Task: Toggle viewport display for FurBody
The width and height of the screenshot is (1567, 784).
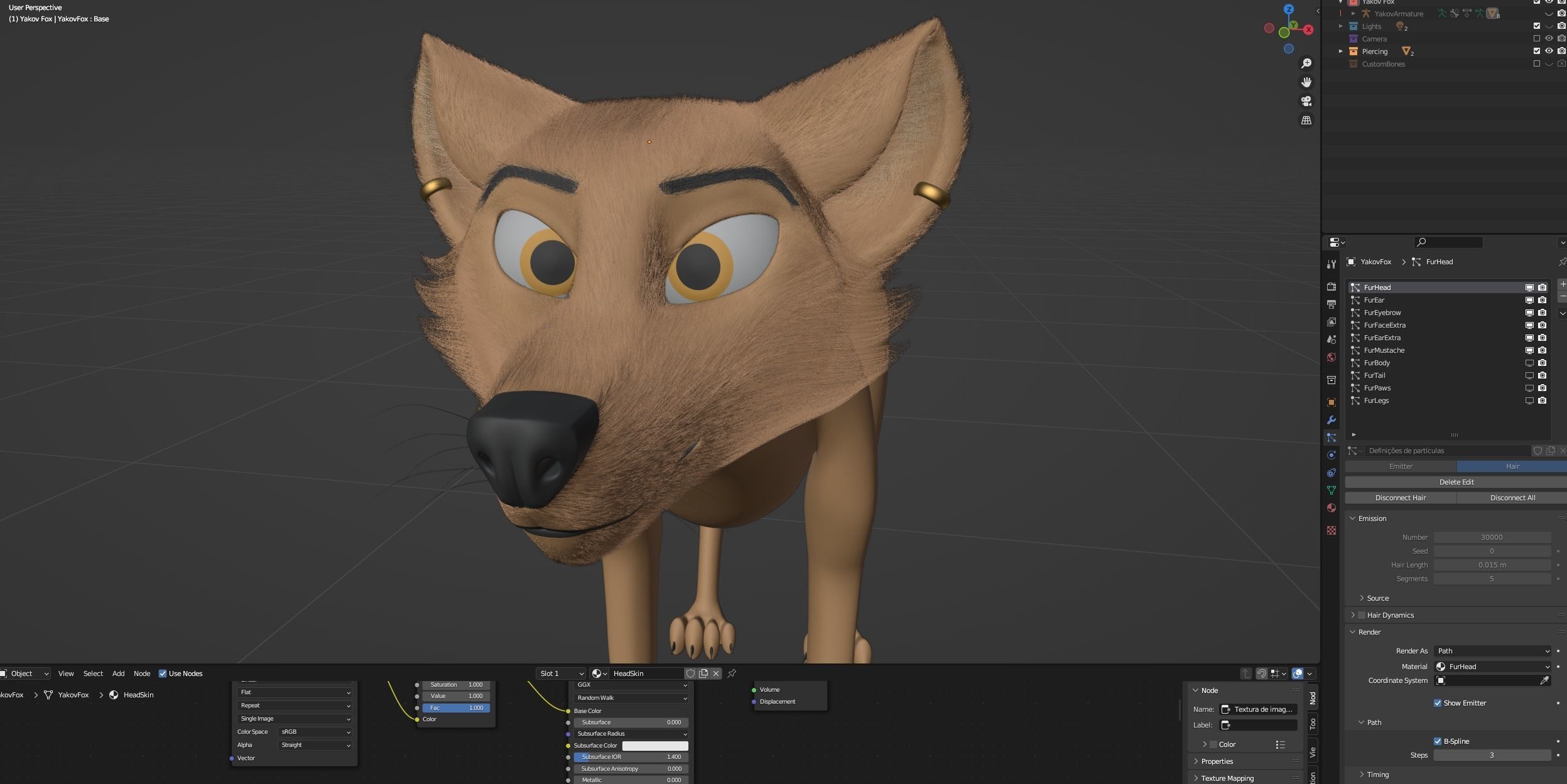Action: click(1529, 363)
